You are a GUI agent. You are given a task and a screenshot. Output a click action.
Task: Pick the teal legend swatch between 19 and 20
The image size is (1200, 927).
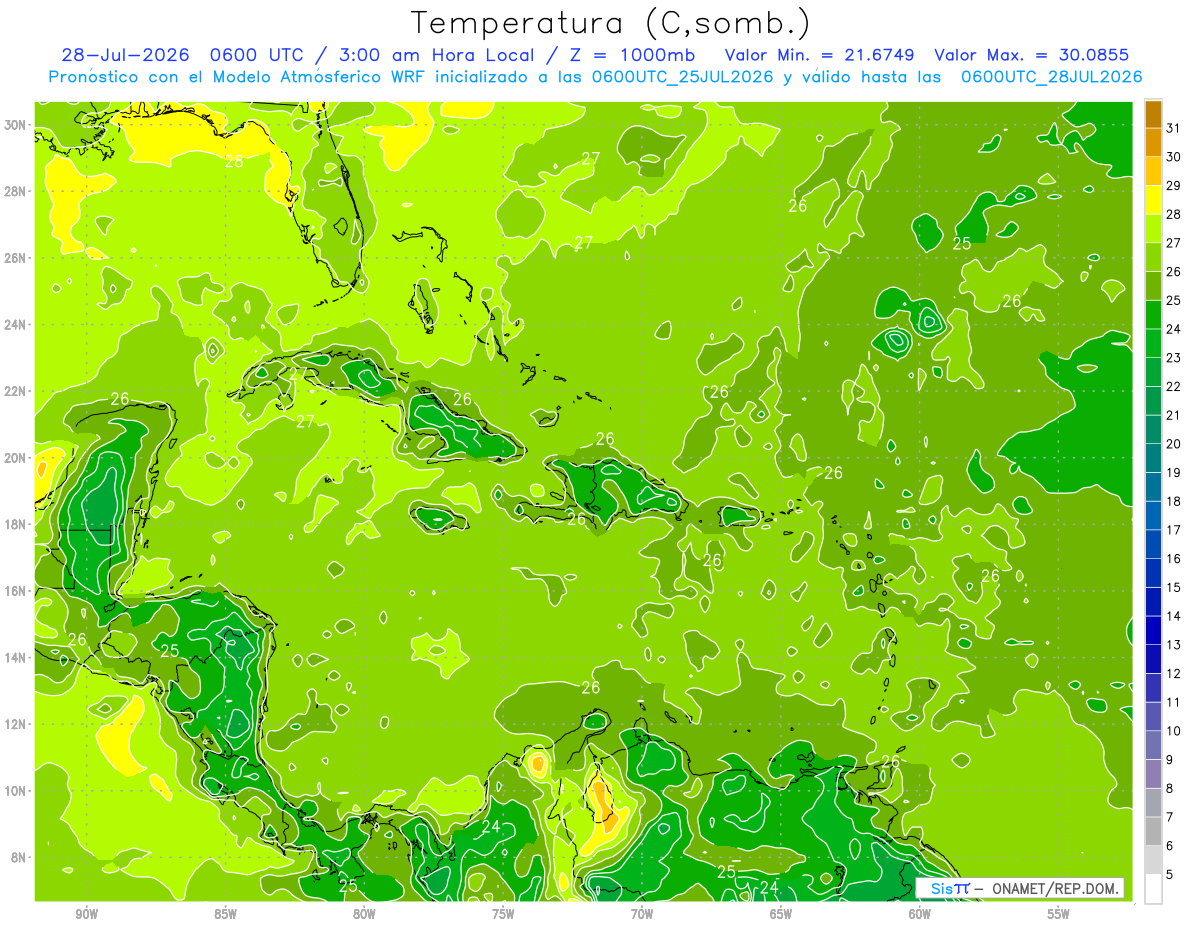(1153, 459)
